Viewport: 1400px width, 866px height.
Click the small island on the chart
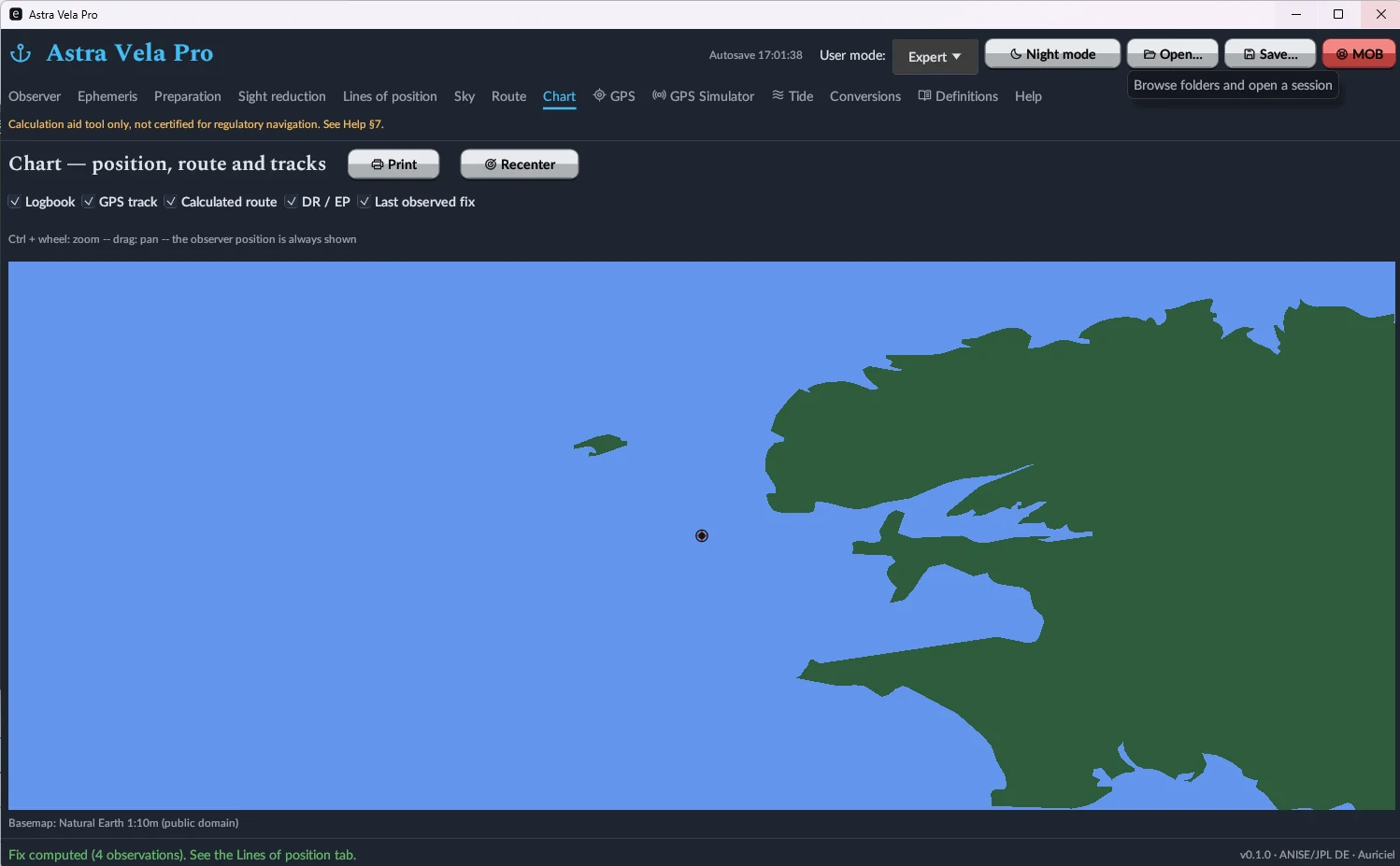point(601,445)
